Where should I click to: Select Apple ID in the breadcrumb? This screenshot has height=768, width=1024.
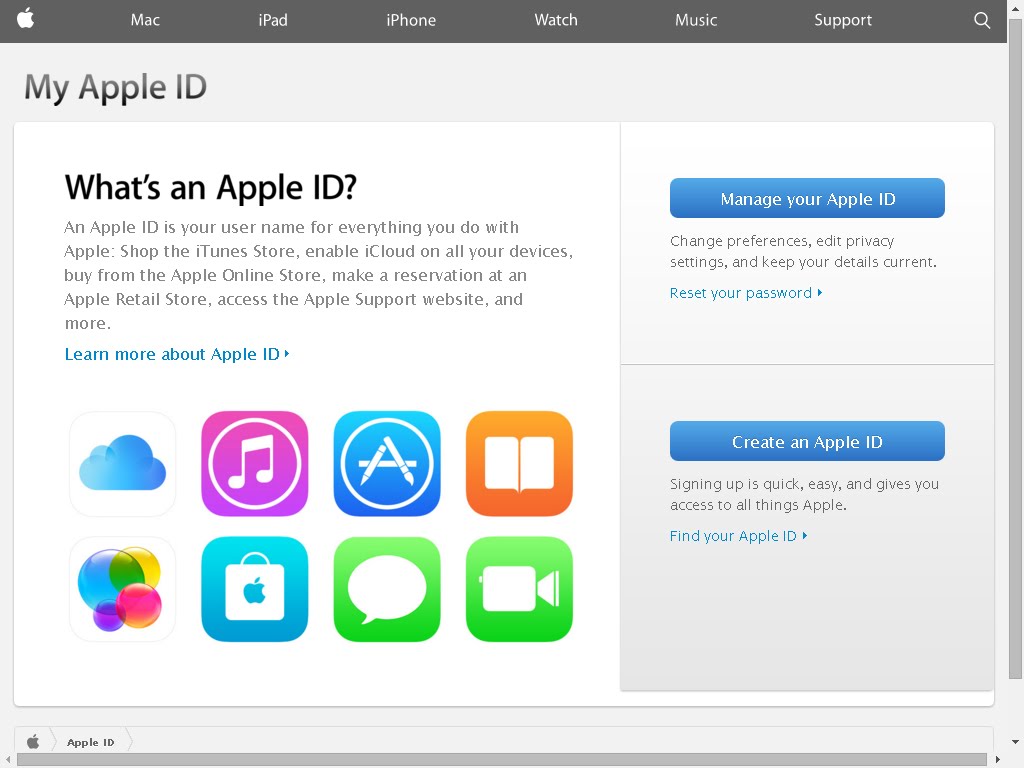click(91, 742)
